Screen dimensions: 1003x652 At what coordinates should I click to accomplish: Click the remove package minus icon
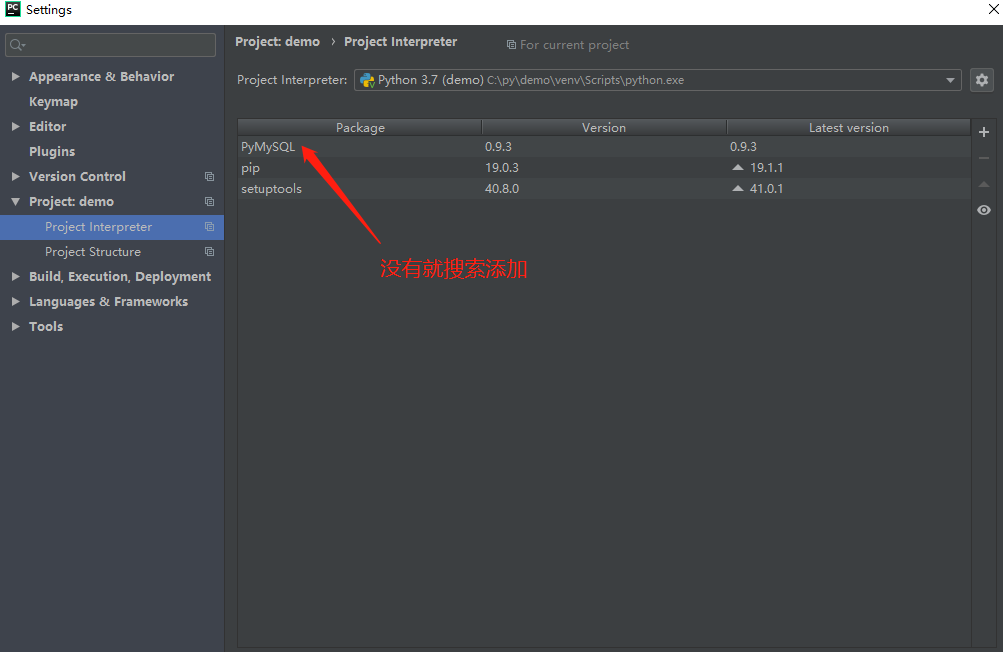pos(984,158)
